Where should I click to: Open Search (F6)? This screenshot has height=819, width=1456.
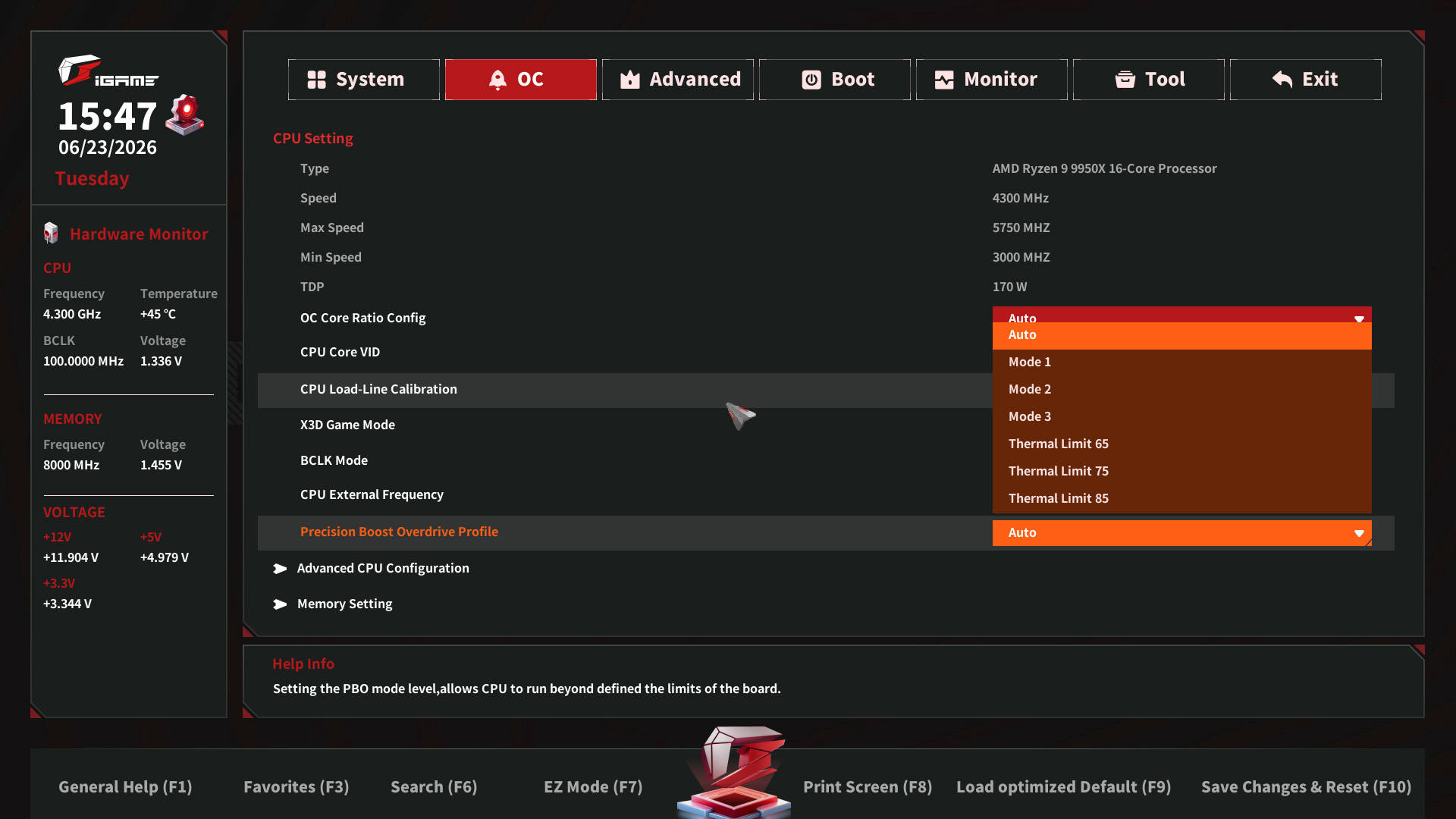click(x=434, y=787)
